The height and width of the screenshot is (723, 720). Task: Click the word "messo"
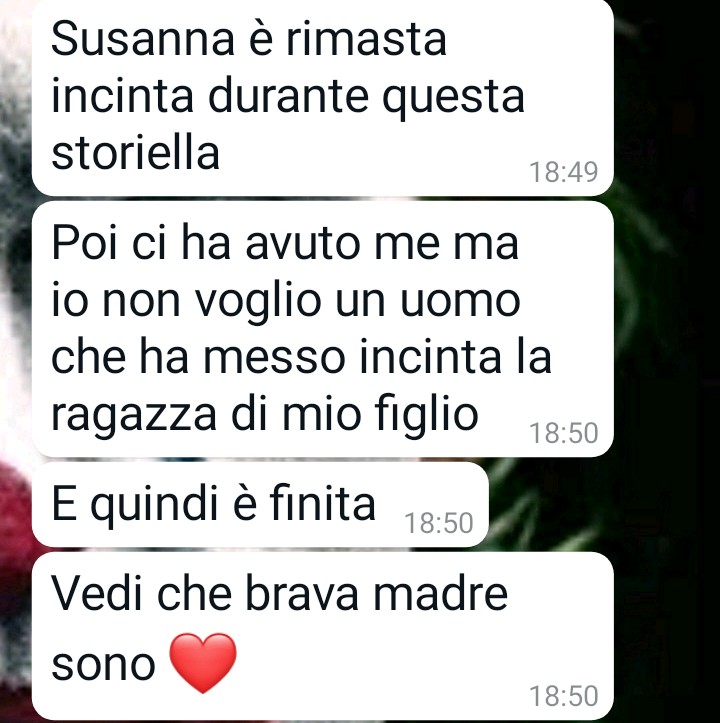click(274, 358)
